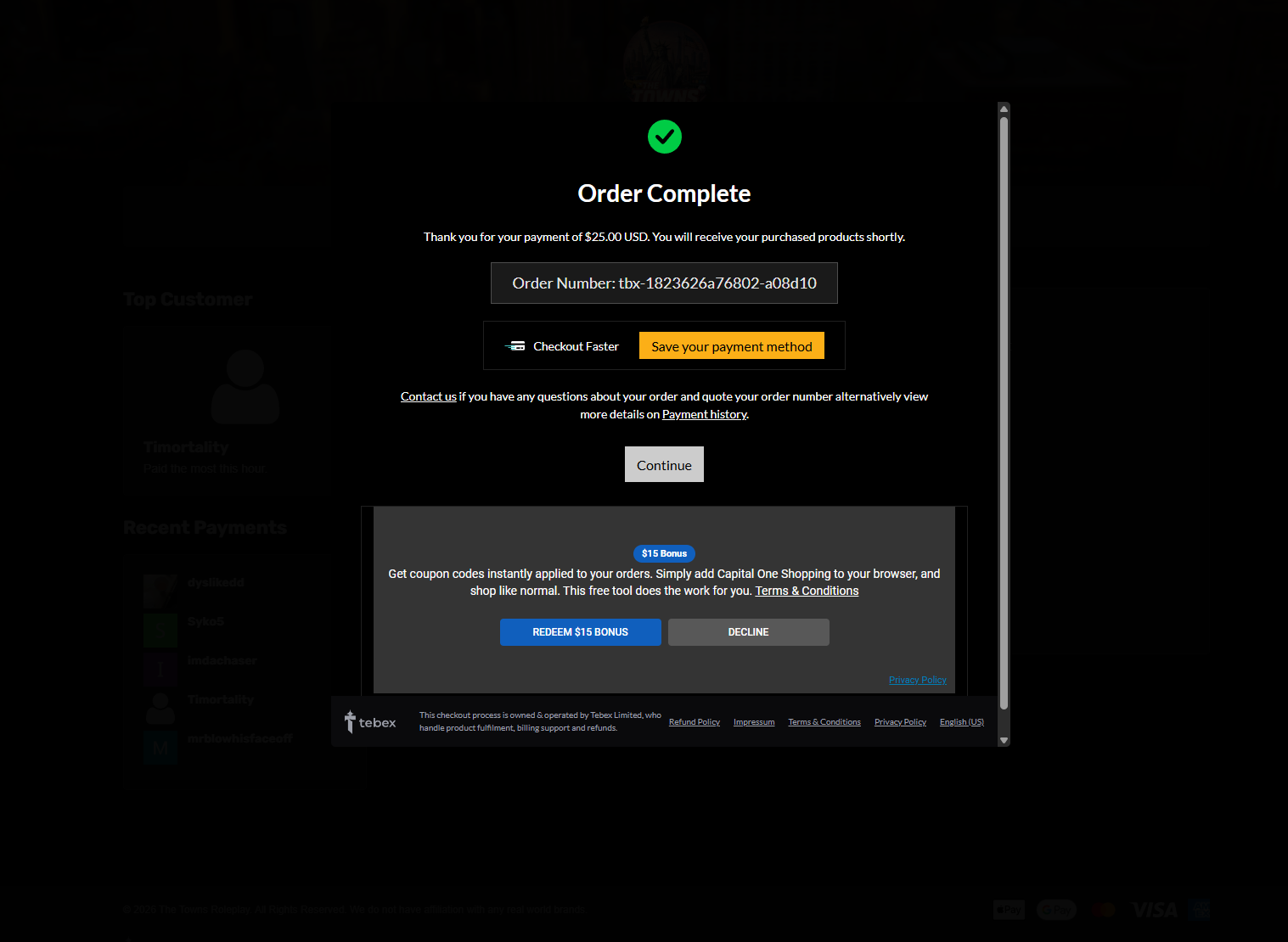The height and width of the screenshot is (942, 1288).
Task: Click the green order complete checkmark
Action: pos(664,137)
